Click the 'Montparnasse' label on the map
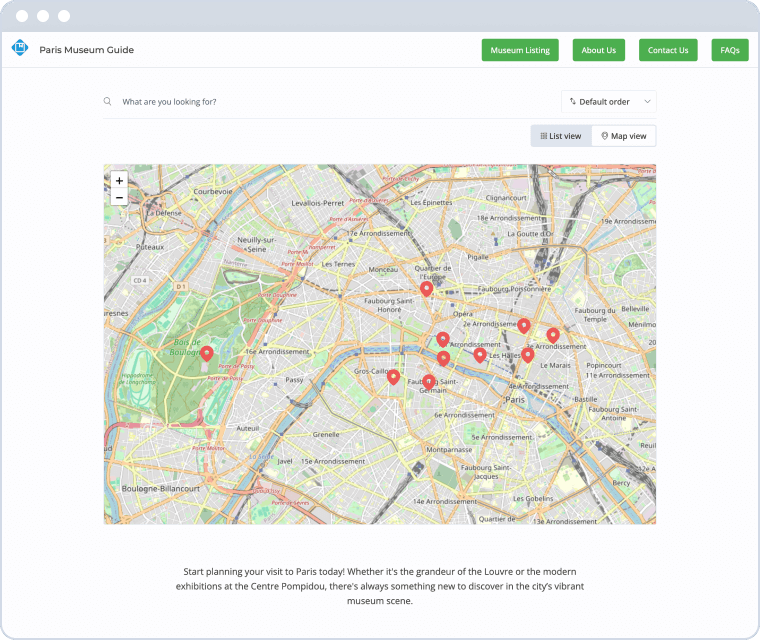This screenshot has width=760, height=640. pos(449,449)
